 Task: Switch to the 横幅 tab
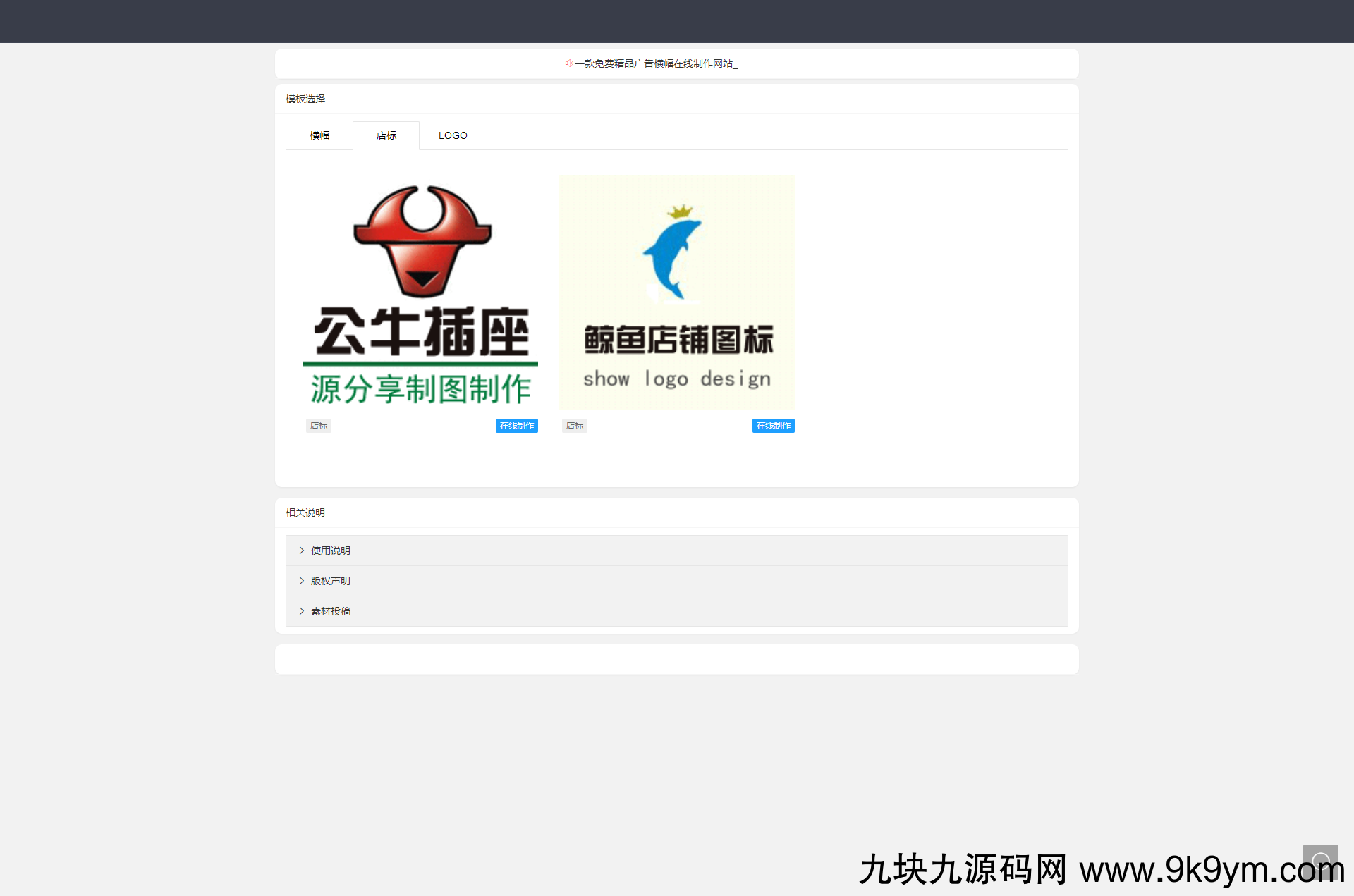click(319, 135)
